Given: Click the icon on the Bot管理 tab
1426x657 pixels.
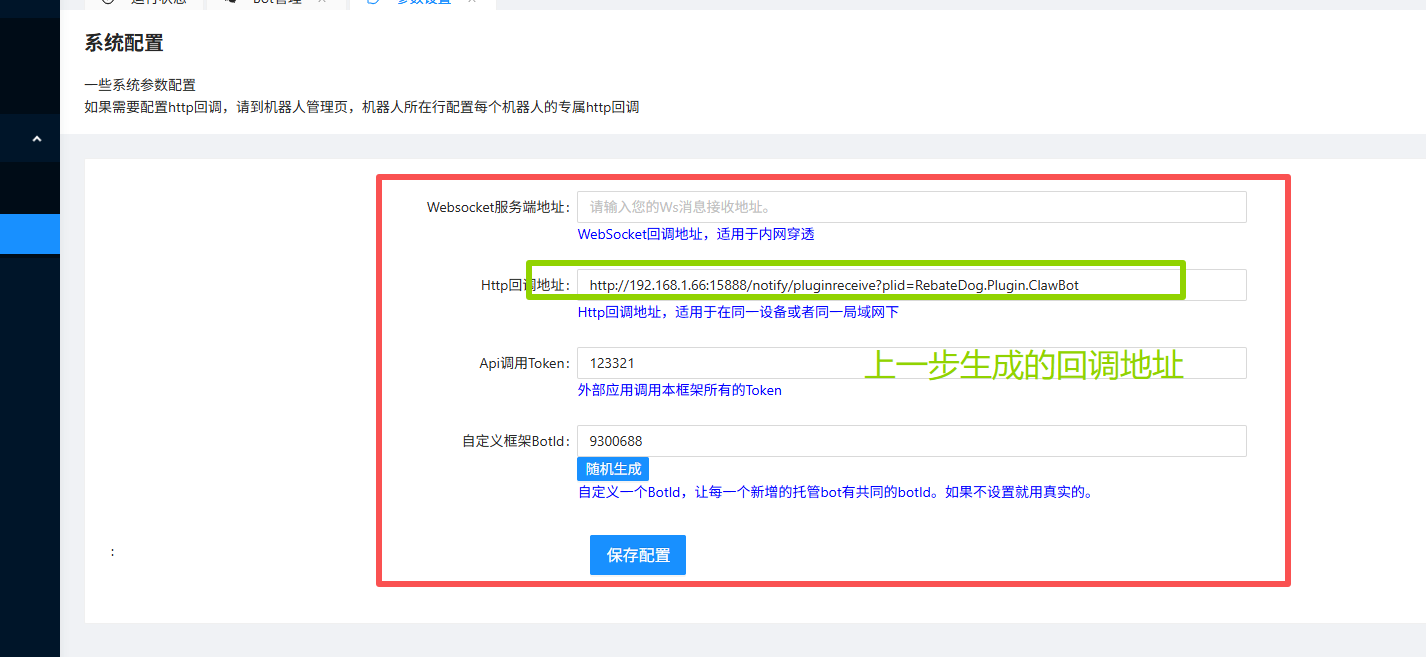Looking at the screenshot, I should point(231,2).
